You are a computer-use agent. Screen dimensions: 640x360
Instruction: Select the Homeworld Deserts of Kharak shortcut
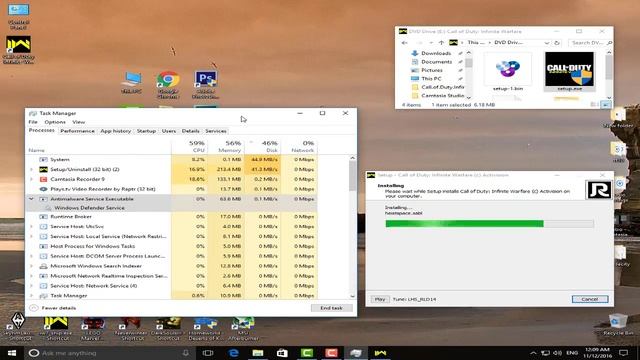[206, 329]
